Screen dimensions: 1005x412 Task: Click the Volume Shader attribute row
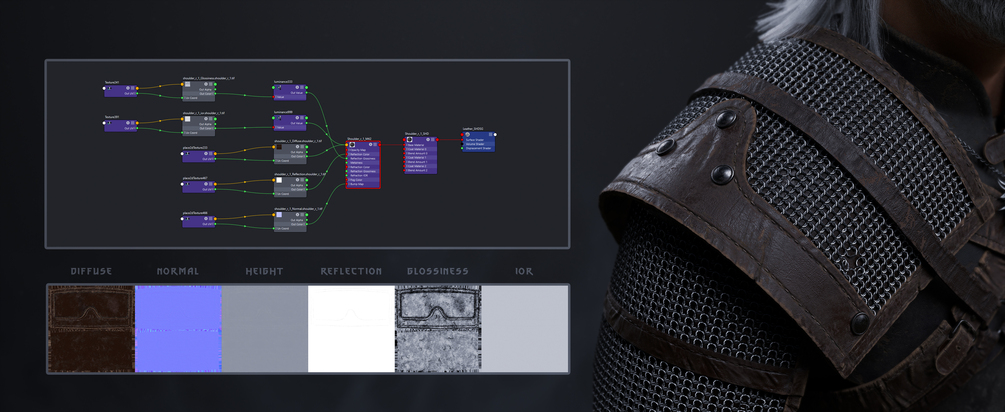(x=478, y=144)
